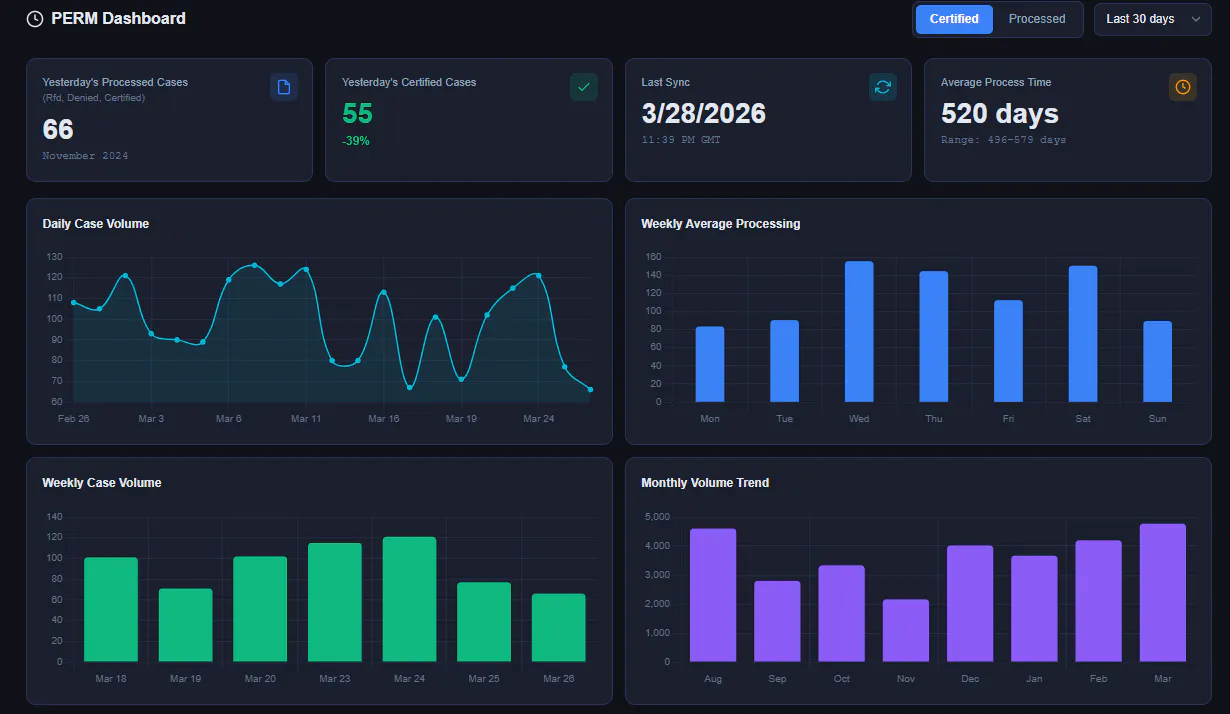Switch to the Processed view
Image resolution: width=1230 pixels, height=714 pixels.
click(x=1037, y=19)
